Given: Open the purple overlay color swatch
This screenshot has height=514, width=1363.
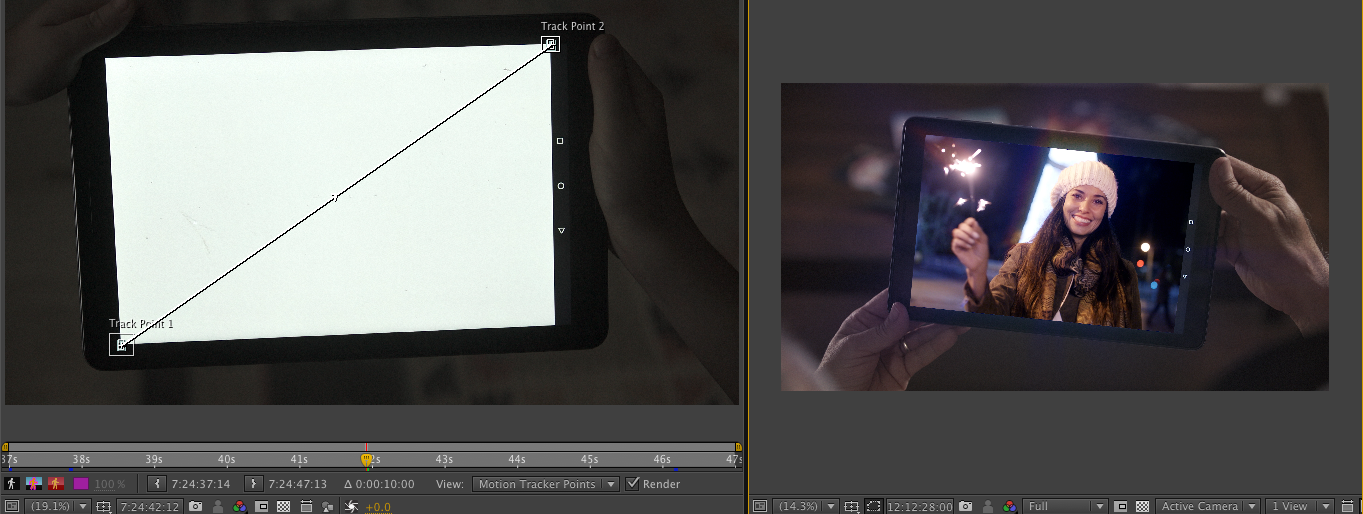Looking at the screenshot, I should click(81, 484).
